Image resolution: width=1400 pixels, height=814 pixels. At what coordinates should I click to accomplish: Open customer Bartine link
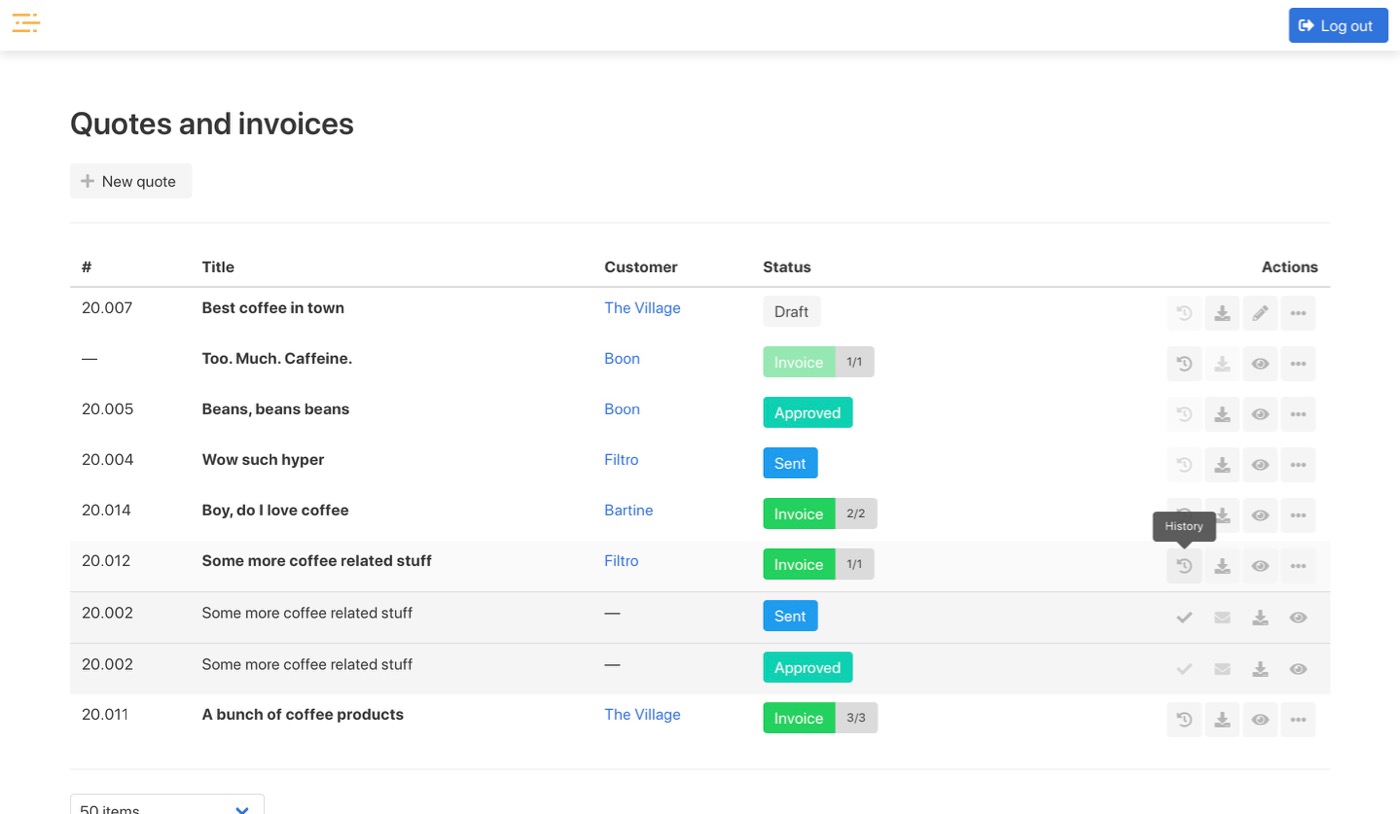point(628,510)
